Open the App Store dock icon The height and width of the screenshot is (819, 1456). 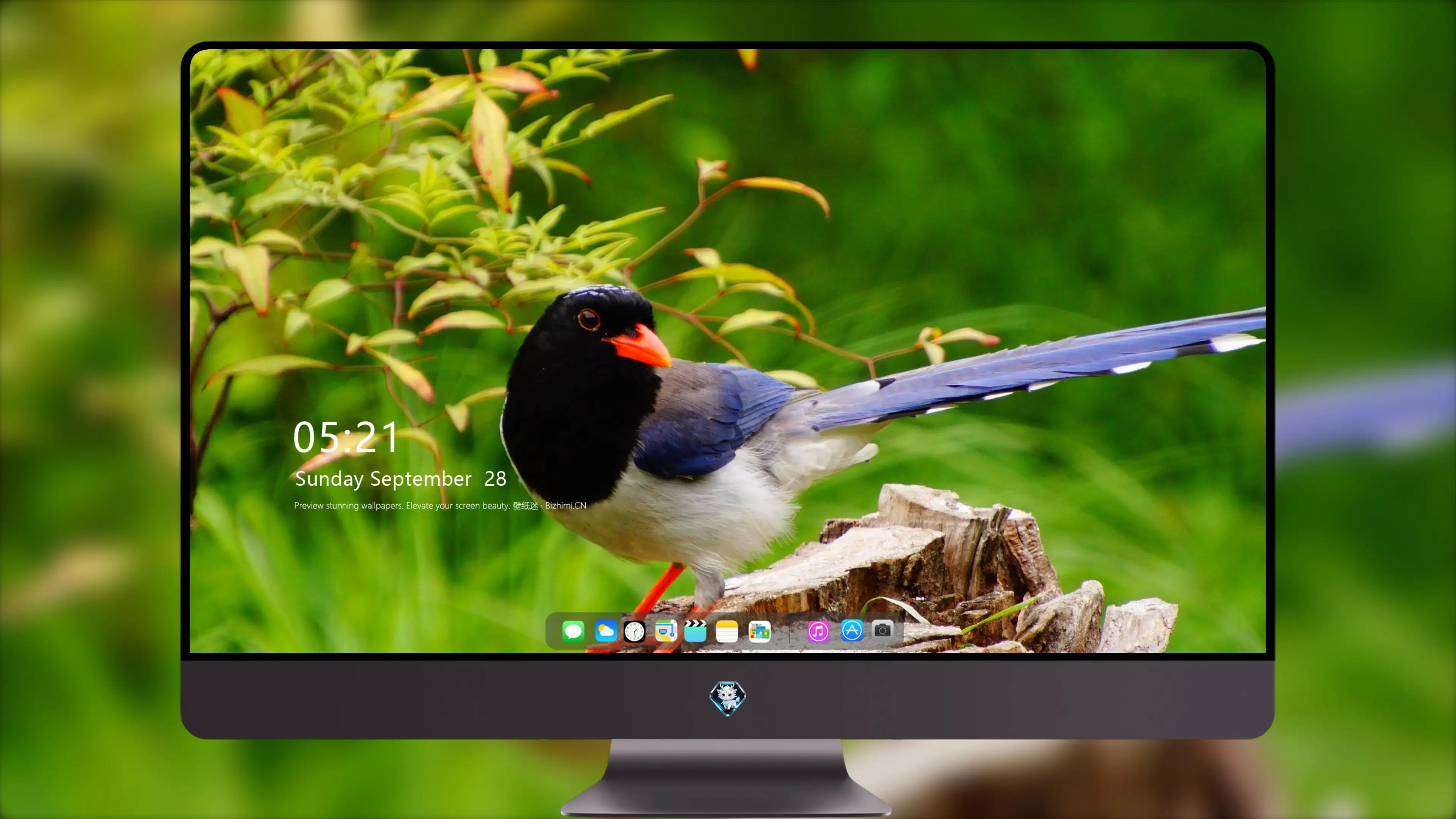point(852,630)
